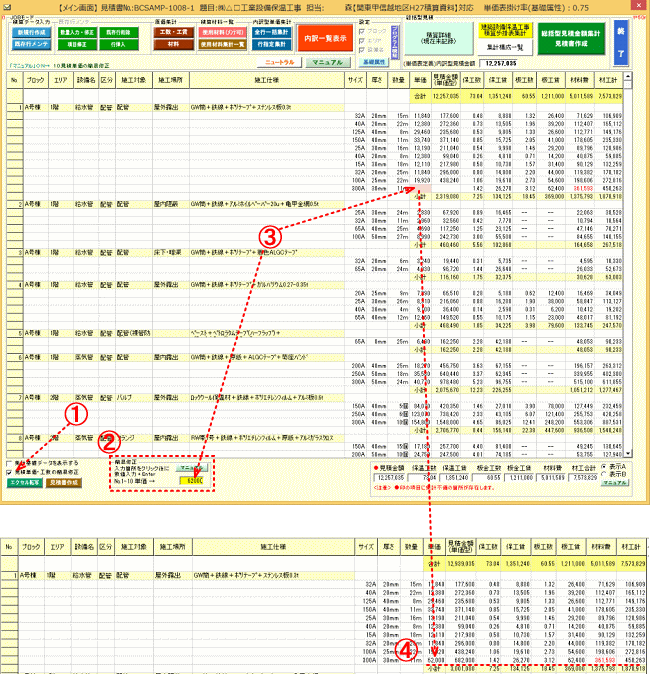The height and width of the screenshot is (674, 650).
Task: Open 積算詳細 (現在未記録) panel button
Action: tap(438, 39)
